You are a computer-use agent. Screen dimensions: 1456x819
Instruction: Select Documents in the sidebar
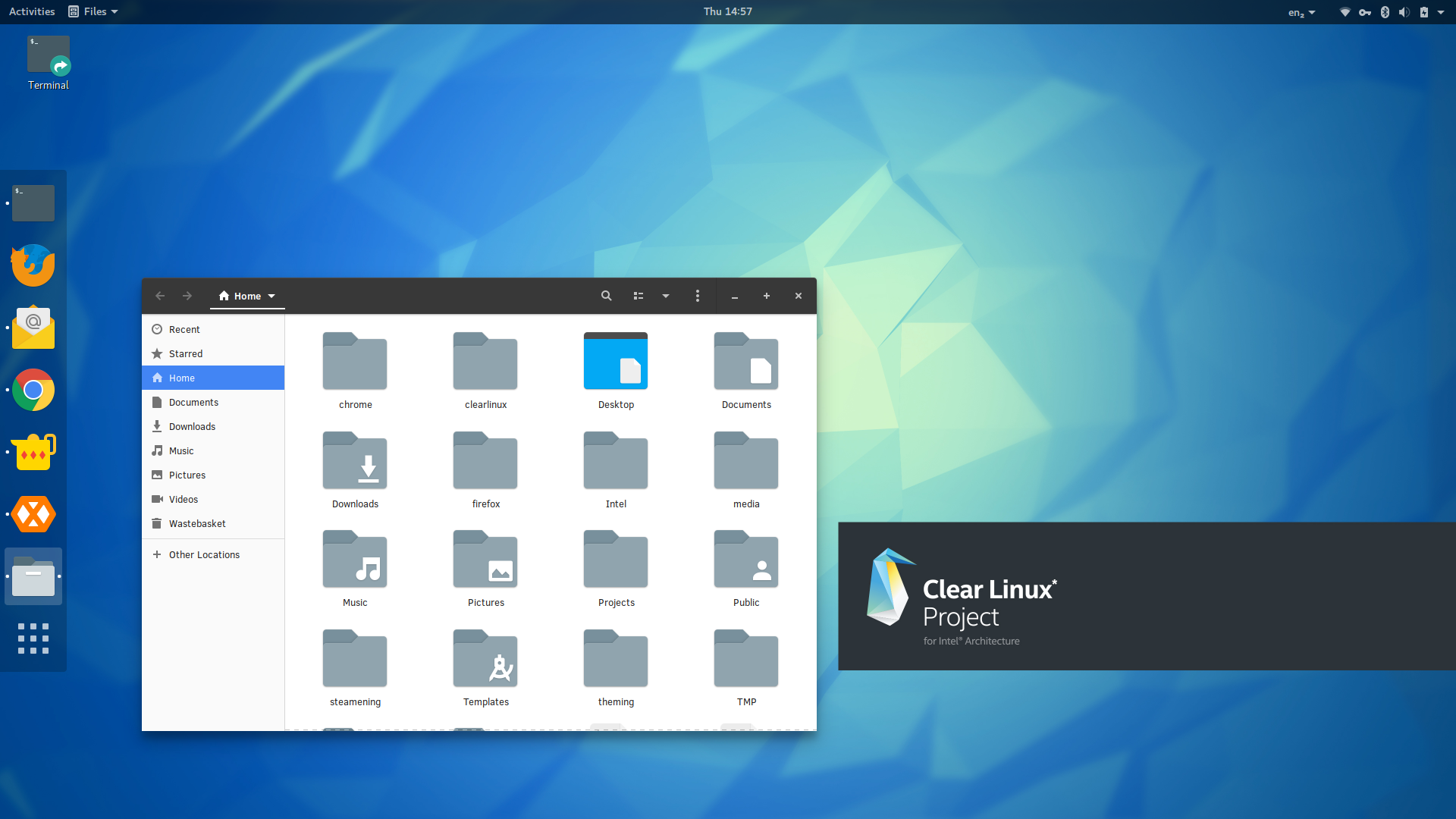click(x=213, y=402)
